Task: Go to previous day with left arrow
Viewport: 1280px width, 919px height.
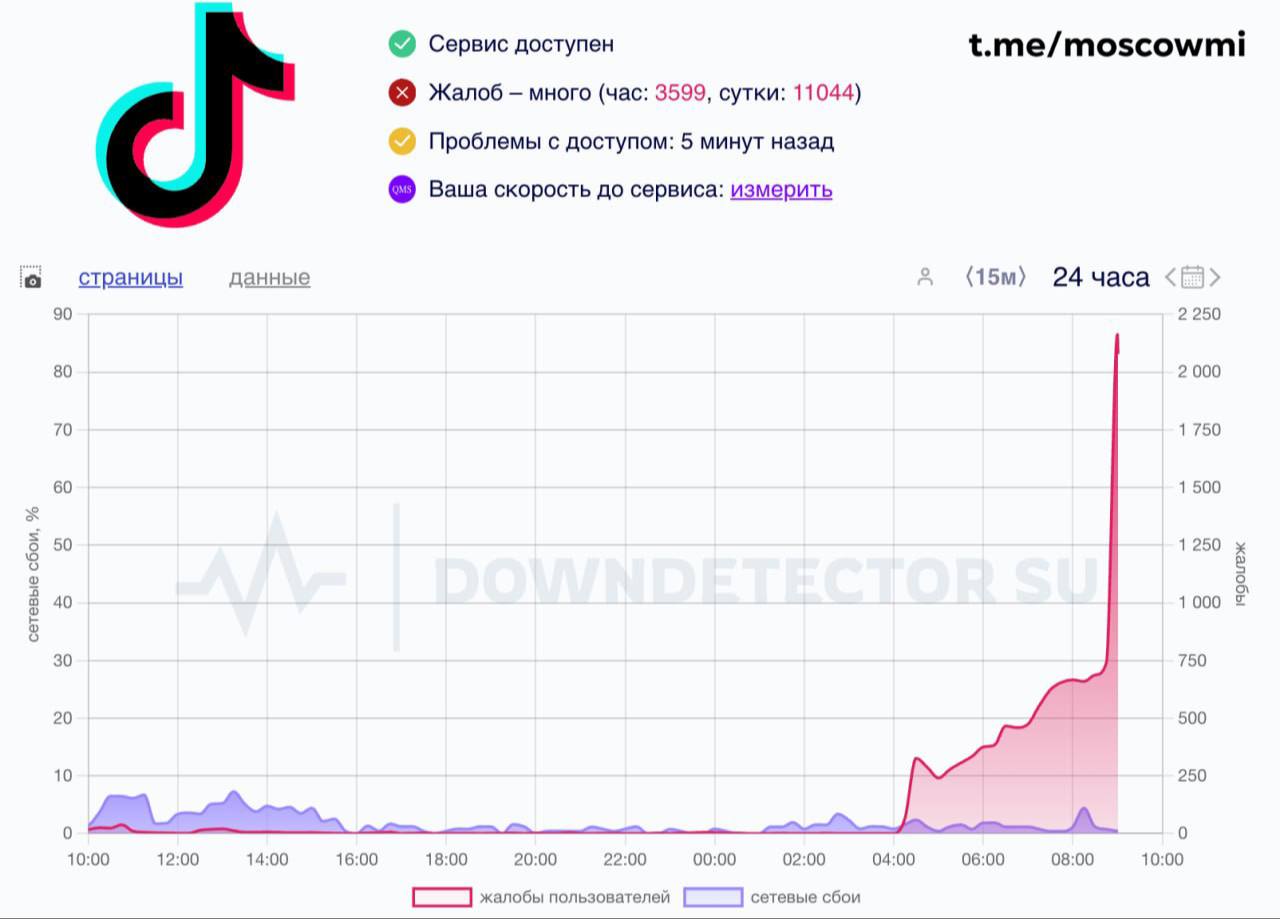Action: pyautogui.click(x=1170, y=277)
